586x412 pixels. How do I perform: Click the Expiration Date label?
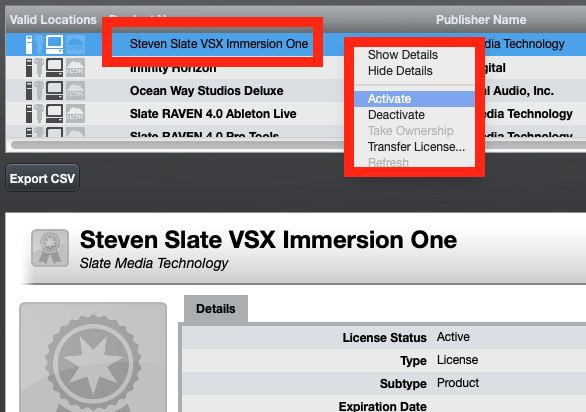382,406
